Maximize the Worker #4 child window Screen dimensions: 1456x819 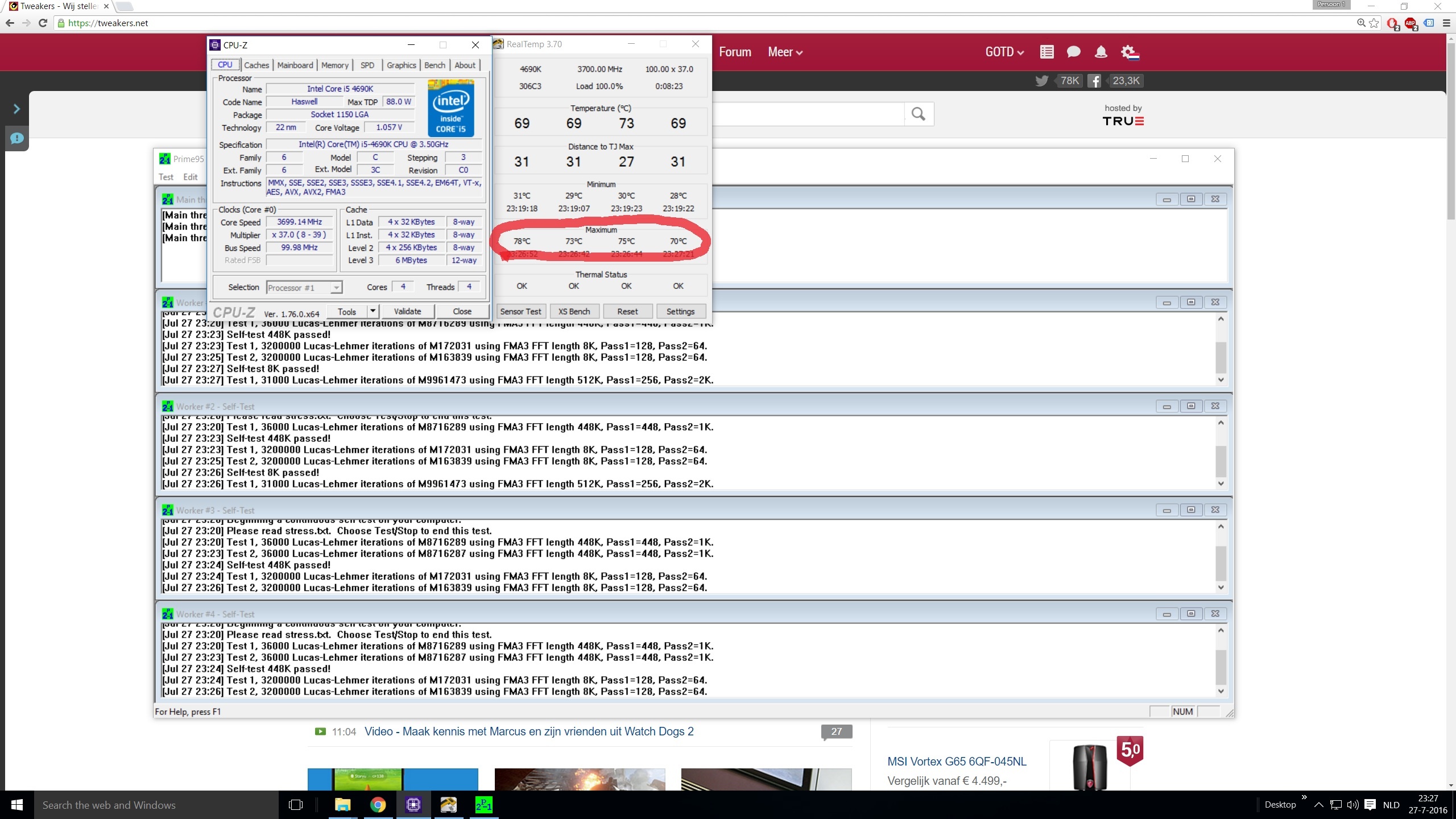(x=1191, y=614)
